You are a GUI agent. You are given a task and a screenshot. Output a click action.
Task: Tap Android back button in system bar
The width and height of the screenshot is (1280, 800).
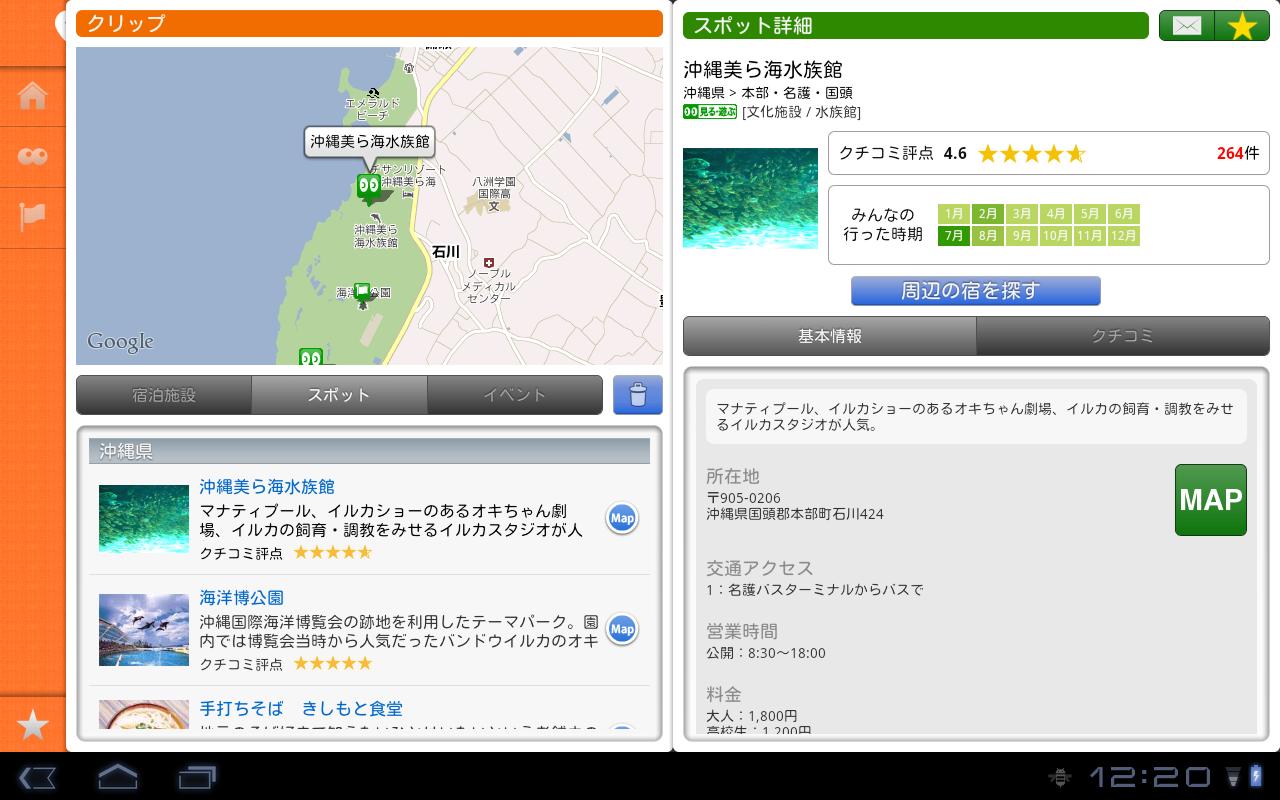click(37, 776)
